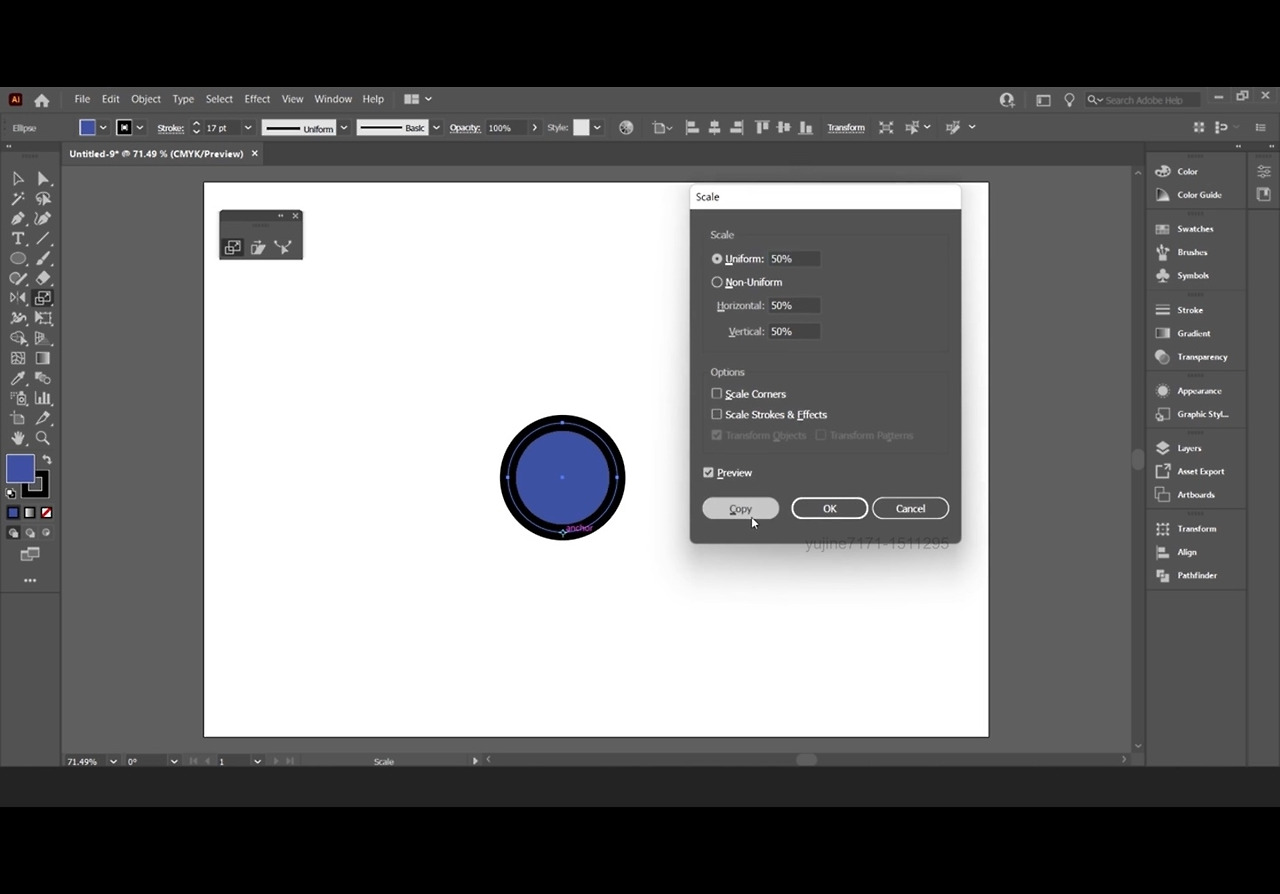
Task: Open the Window menu
Action: click(x=333, y=99)
